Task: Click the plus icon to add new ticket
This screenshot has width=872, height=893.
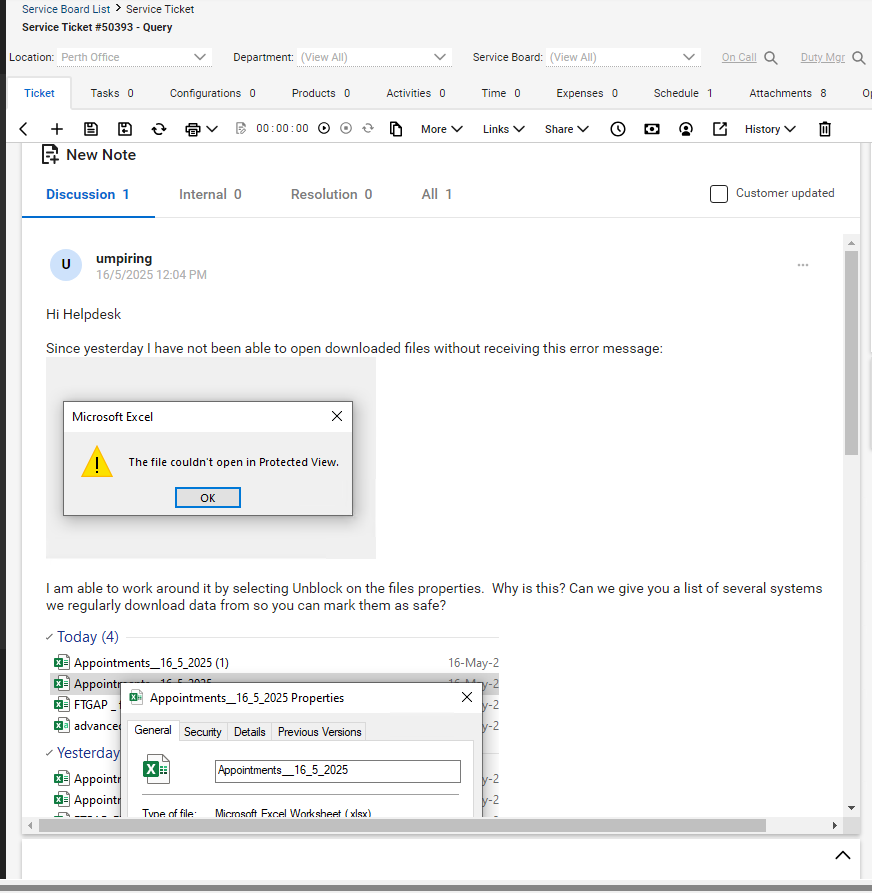Action: tap(57, 129)
